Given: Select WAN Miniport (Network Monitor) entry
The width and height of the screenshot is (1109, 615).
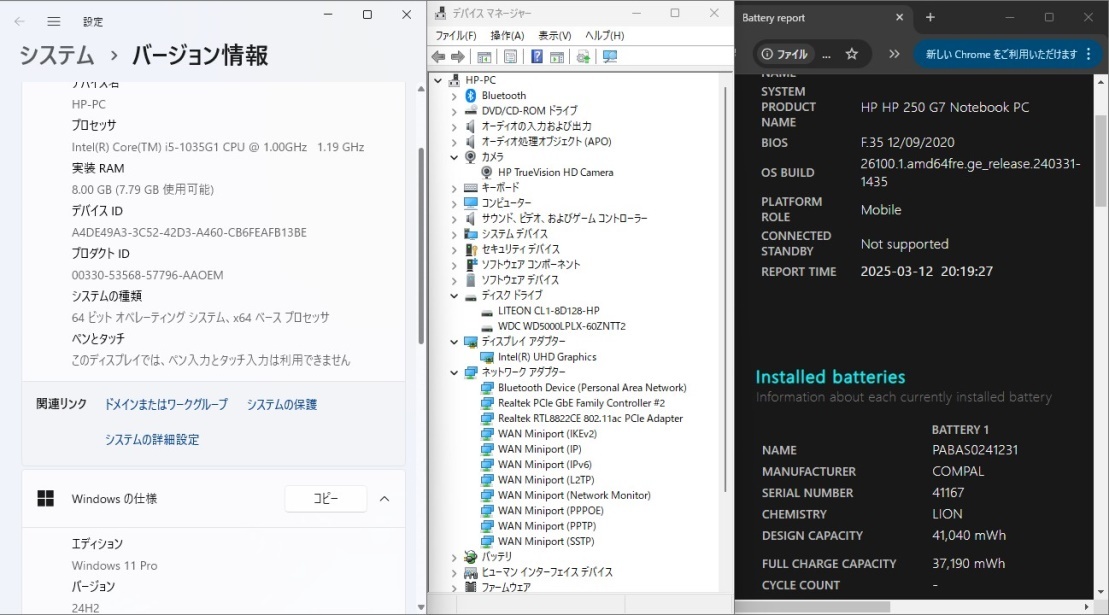Looking at the screenshot, I should tap(574, 496).
